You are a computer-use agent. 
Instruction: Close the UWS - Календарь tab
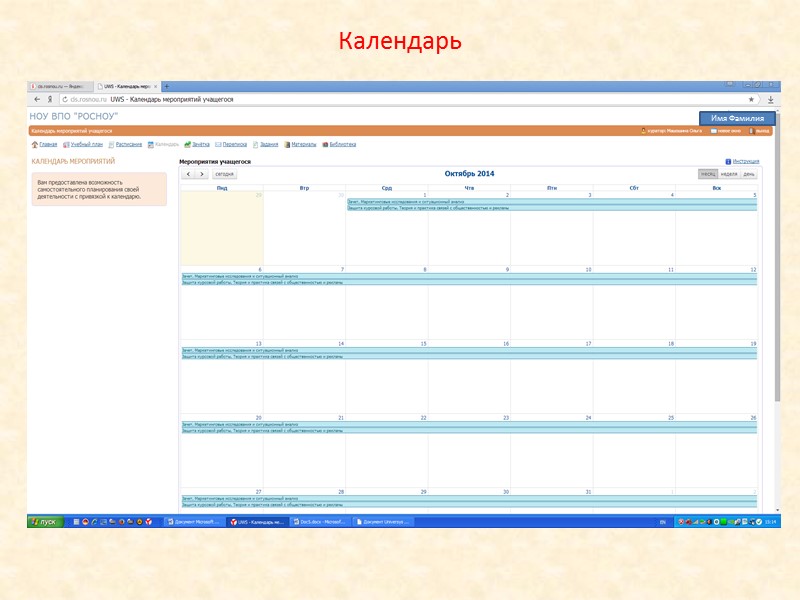coord(156,87)
